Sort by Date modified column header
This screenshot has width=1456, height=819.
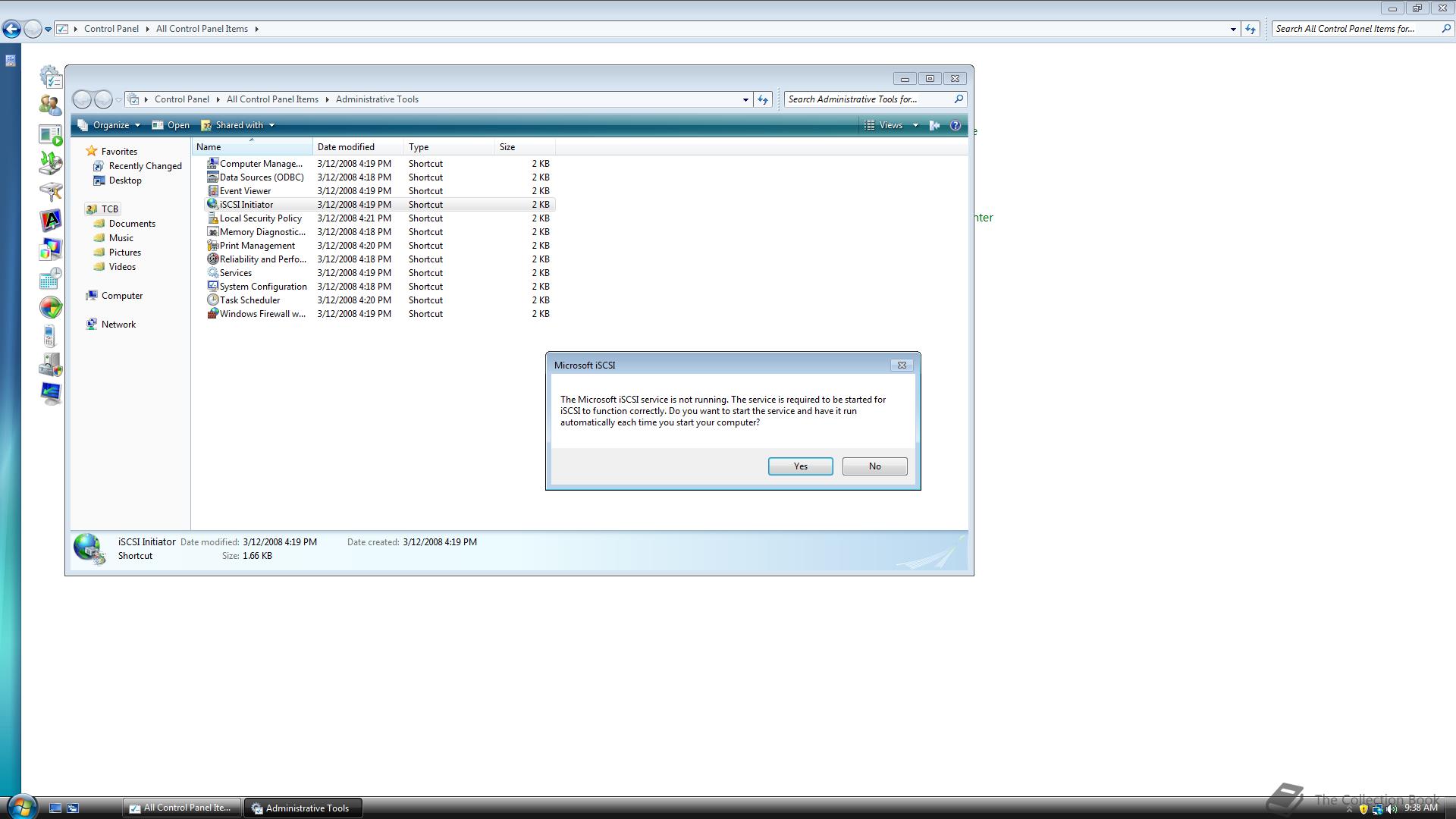(x=358, y=147)
